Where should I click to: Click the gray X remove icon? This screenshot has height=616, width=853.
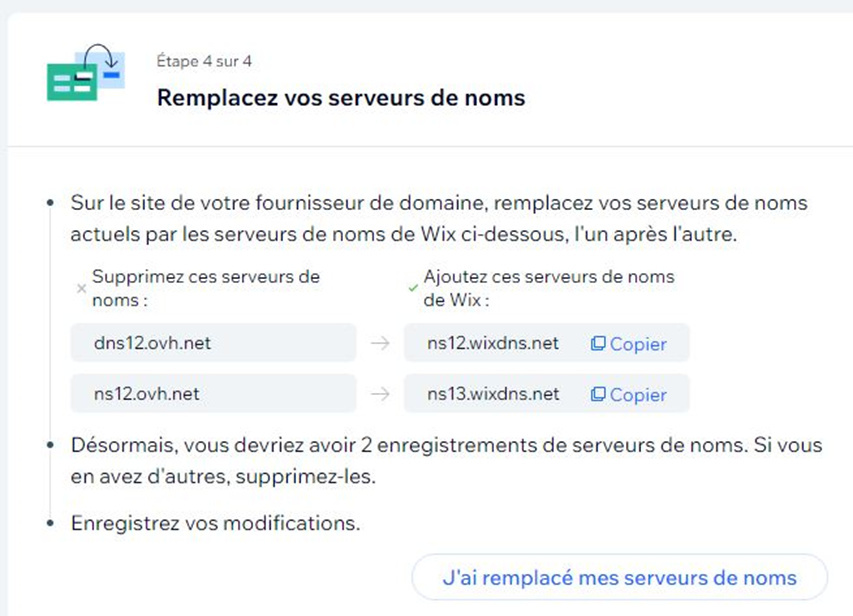[x=81, y=288]
